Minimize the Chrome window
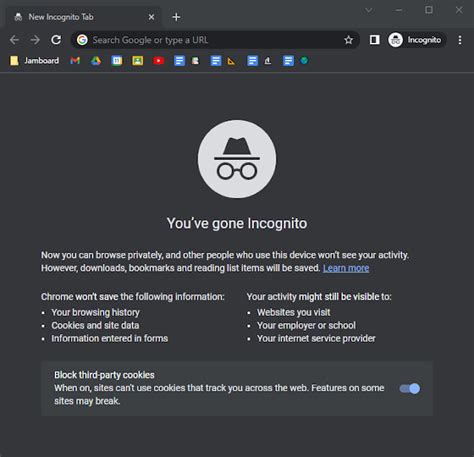 (x=399, y=10)
